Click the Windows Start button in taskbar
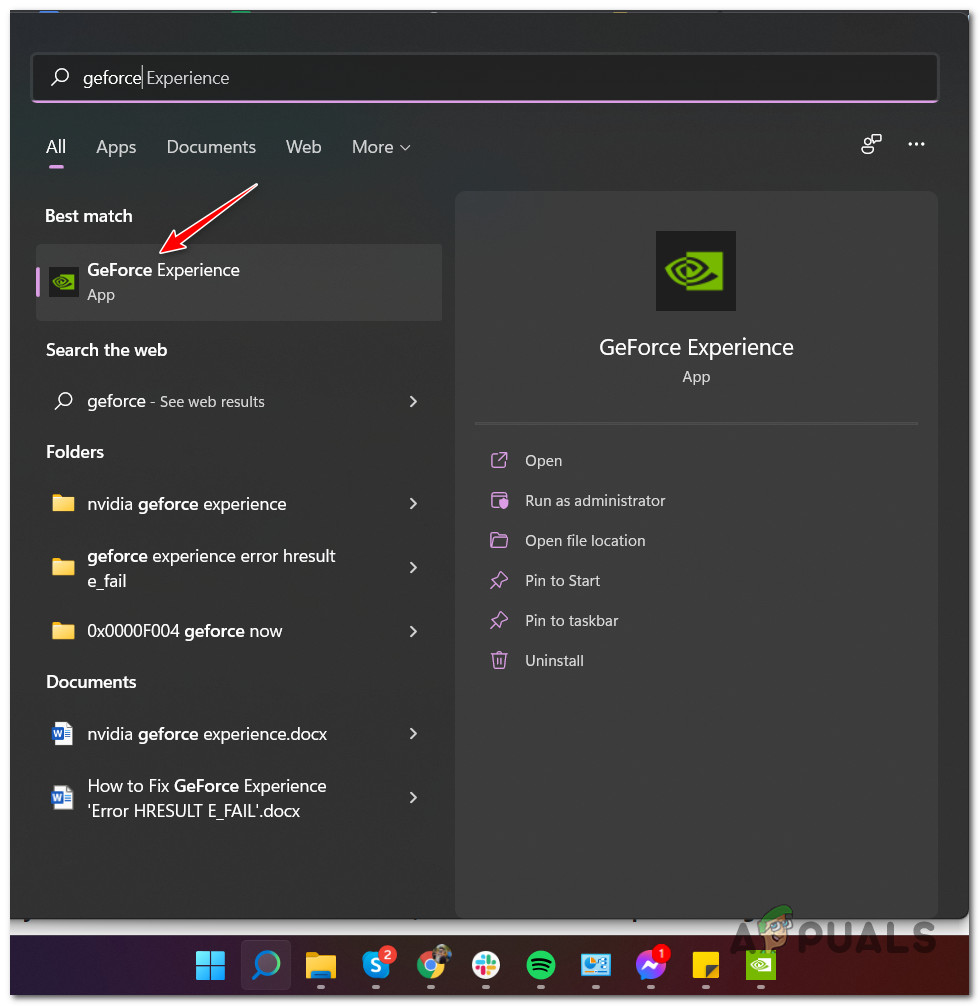980x1006 pixels. [210, 964]
